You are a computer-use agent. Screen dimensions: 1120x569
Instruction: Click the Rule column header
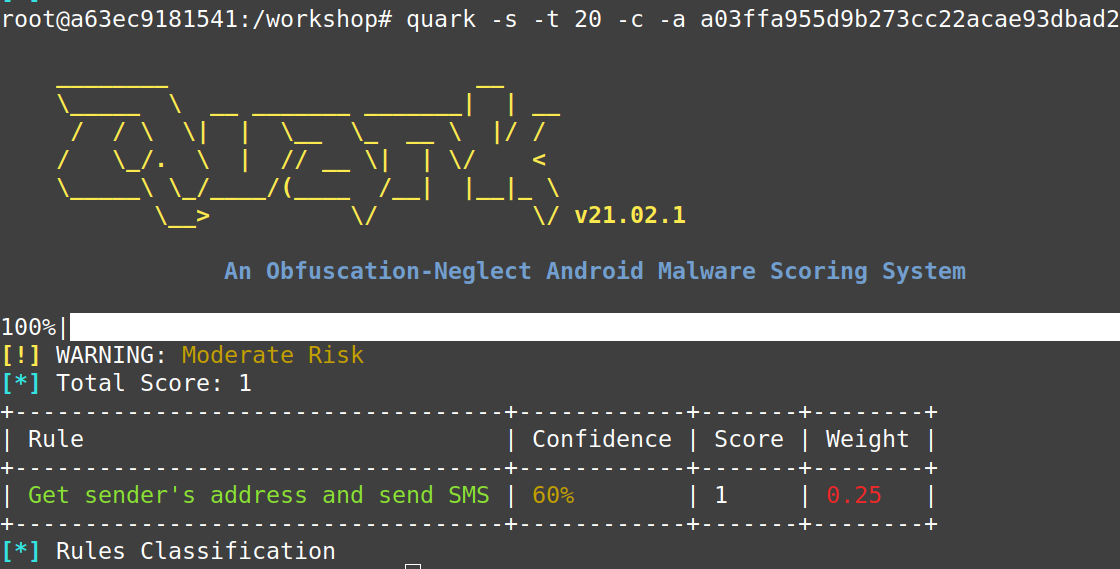56,439
